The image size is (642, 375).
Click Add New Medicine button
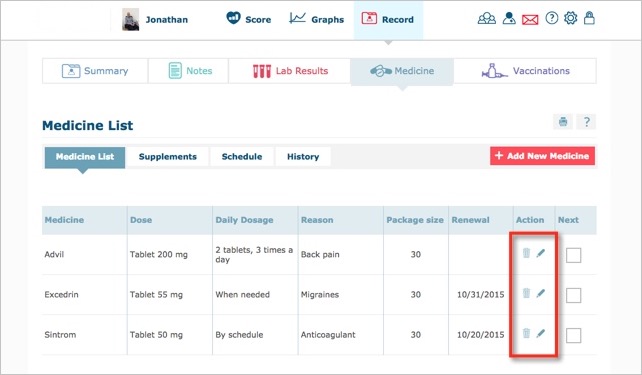tap(542, 156)
